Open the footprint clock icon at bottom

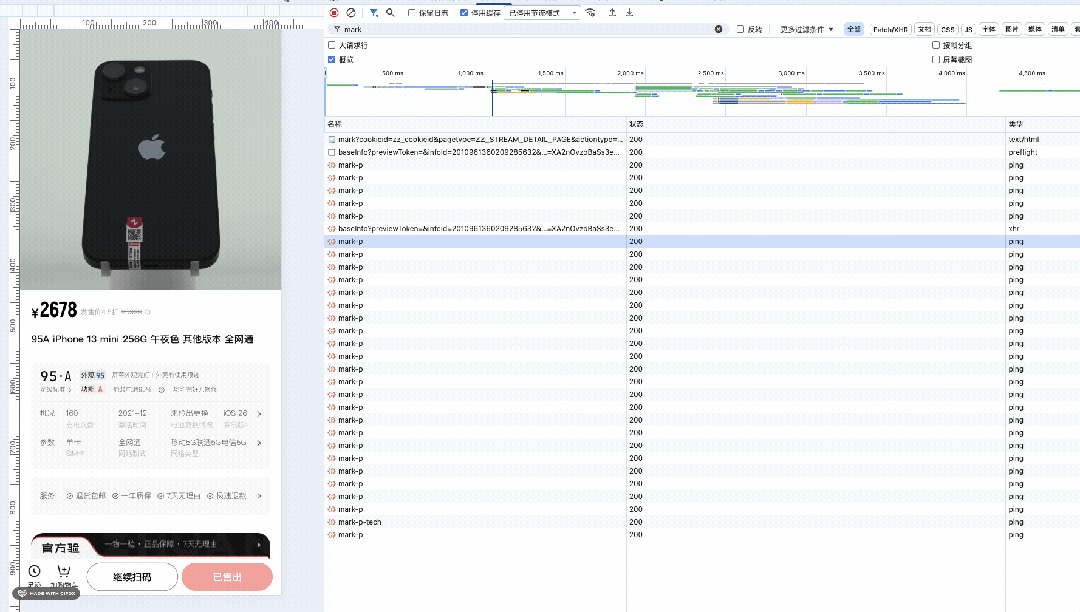pyautogui.click(x=34, y=573)
